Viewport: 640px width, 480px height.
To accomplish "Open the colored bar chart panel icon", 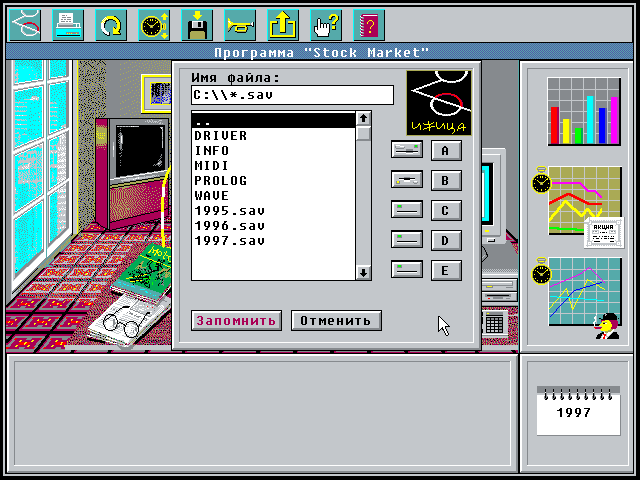I will coord(584,111).
